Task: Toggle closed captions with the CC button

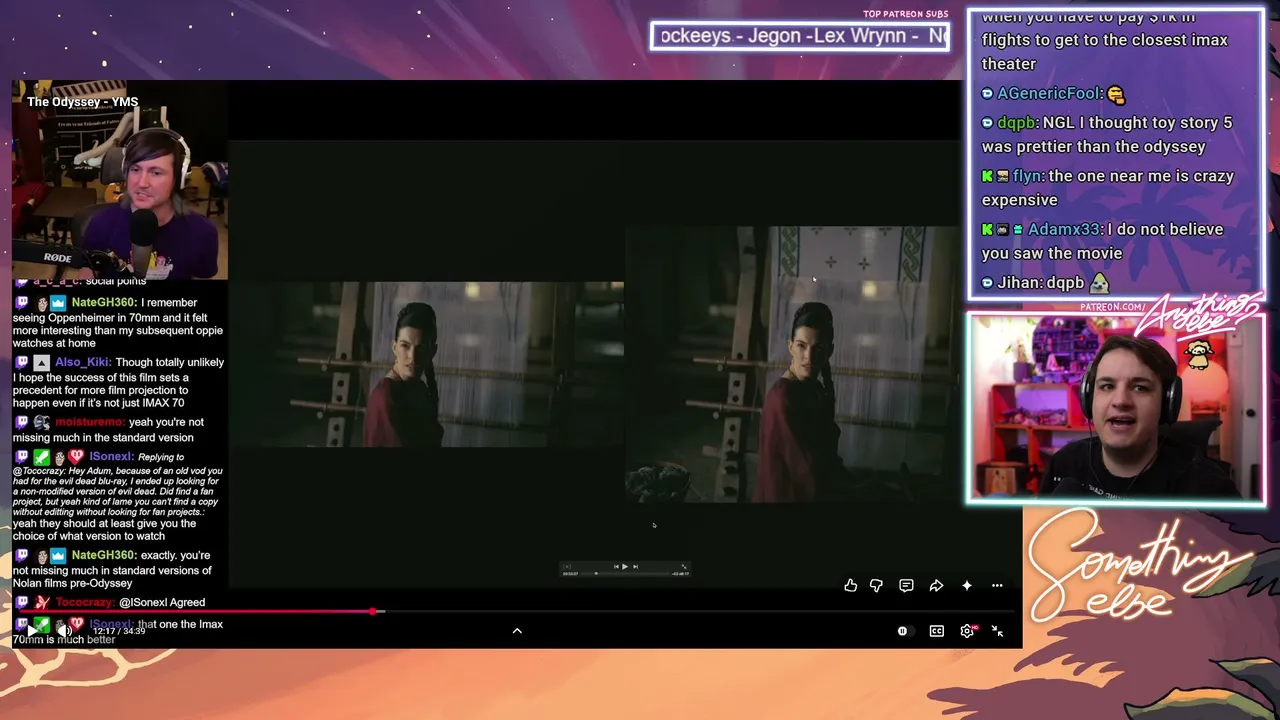Action: tap(937, 631)
